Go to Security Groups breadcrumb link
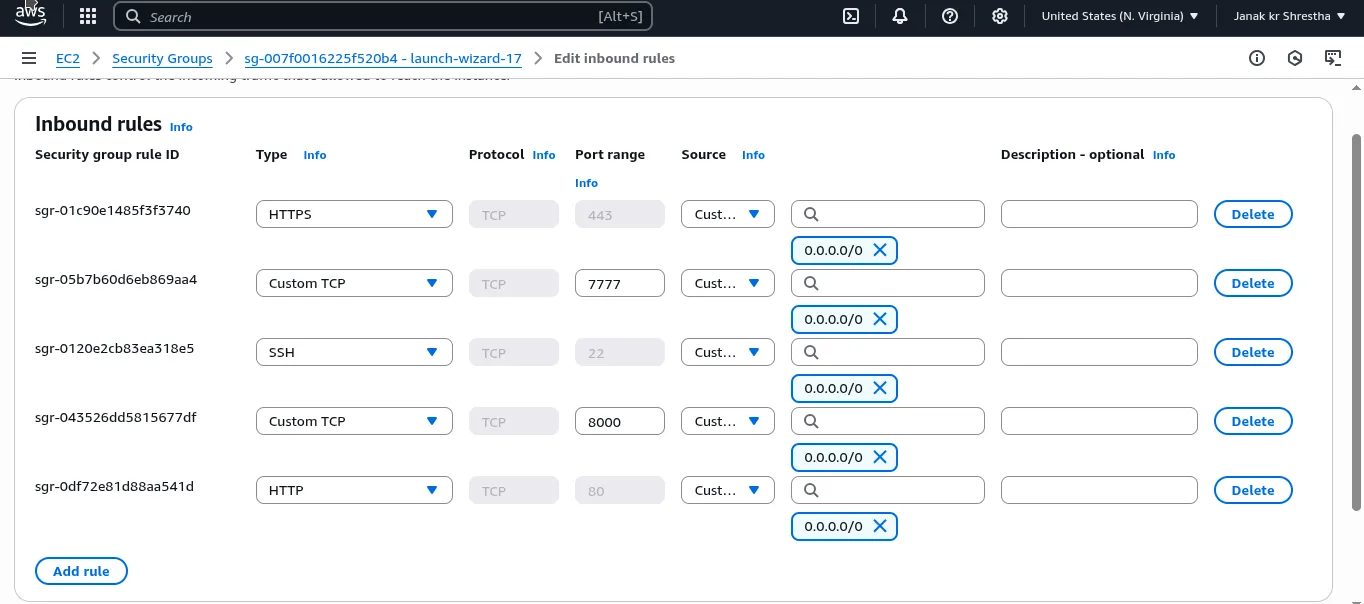The height and width of the screenshot is (604, 1364). point(162,58)
